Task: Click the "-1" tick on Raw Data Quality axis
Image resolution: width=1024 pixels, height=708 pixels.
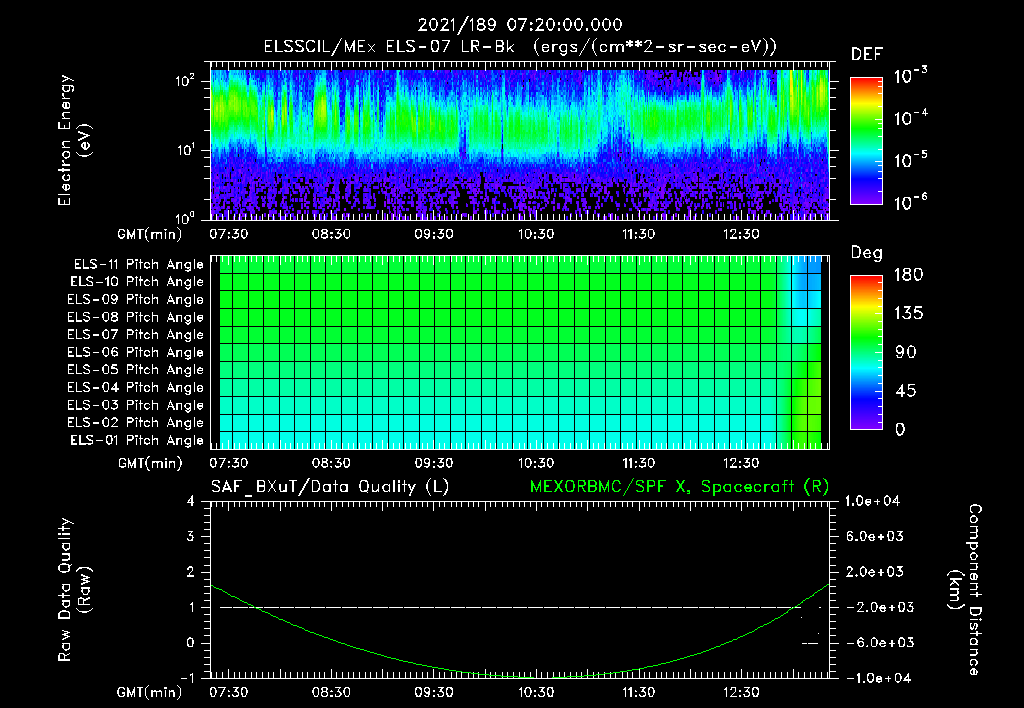Action: pos(187,678)
